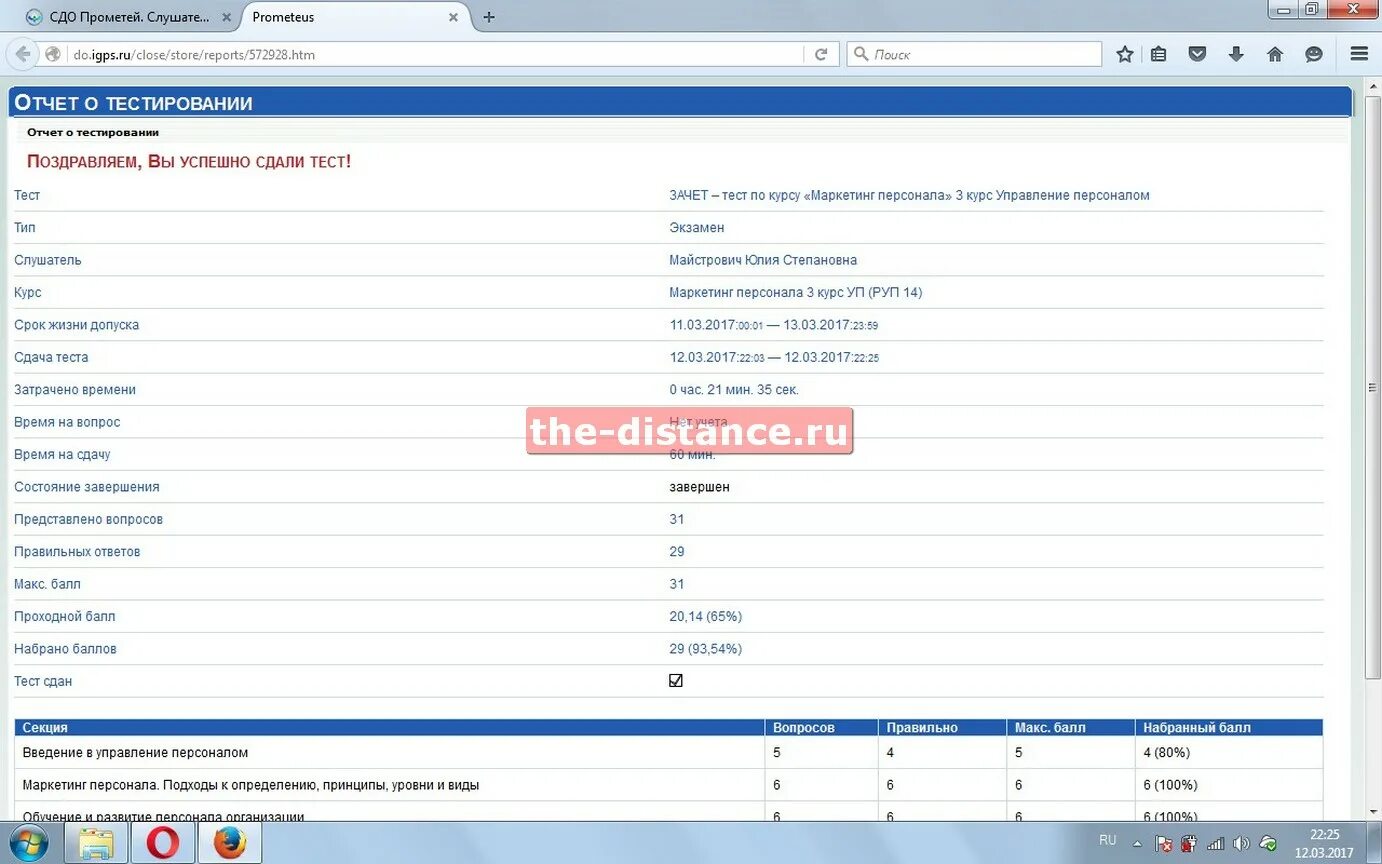Click course value Маркетинг персонала 3 курс УП
Viewport: 1382px width, 864px height.
click(796, 293)
